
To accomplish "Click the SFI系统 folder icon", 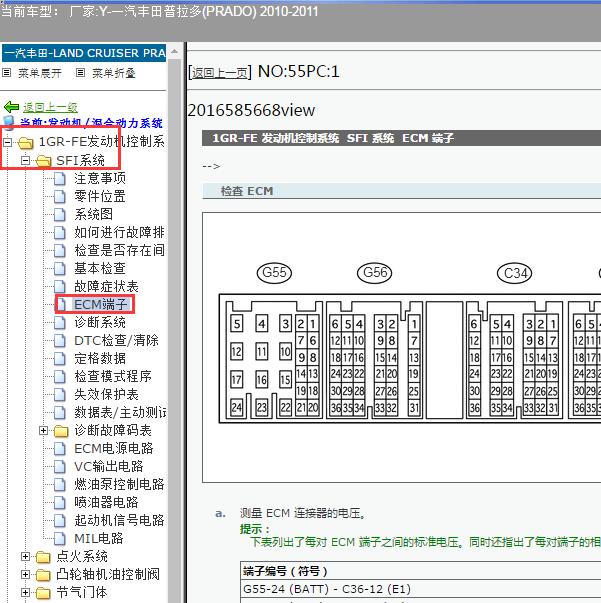I will click(x=43, y=161).
